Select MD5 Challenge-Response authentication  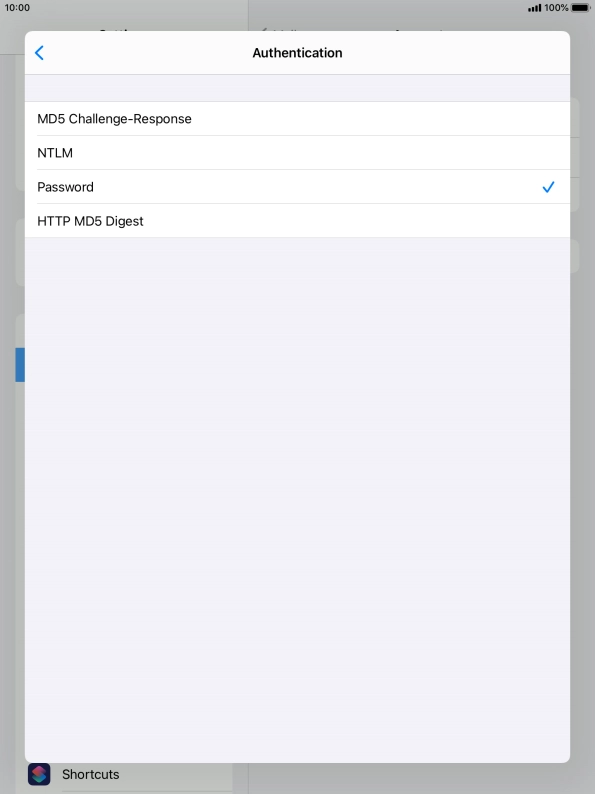(x=297, y=118)
